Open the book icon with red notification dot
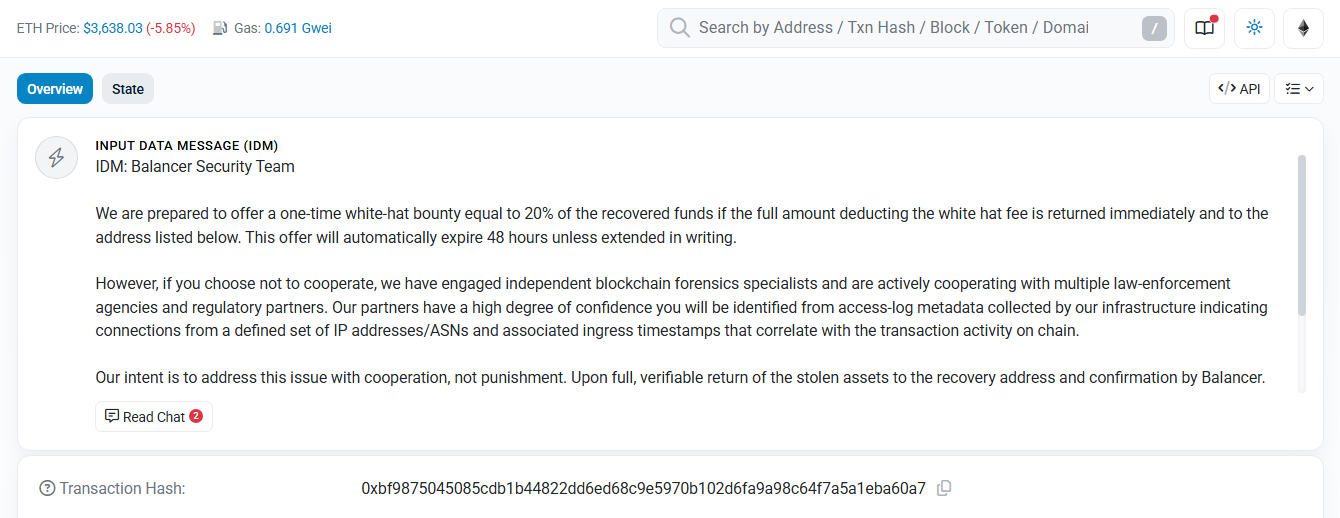Viewport: 1340px width, 518px height. tap(1204, 28)
